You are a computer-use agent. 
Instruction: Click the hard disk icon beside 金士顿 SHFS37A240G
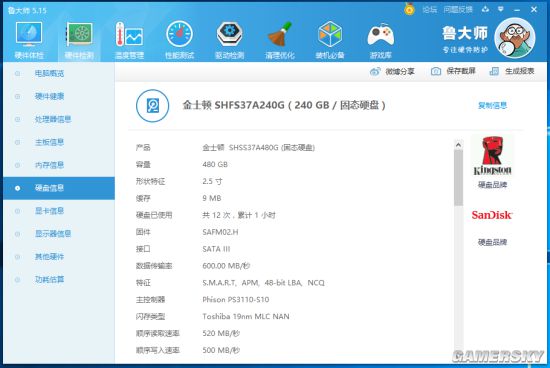pyautogui.click(x=153, y=106)
